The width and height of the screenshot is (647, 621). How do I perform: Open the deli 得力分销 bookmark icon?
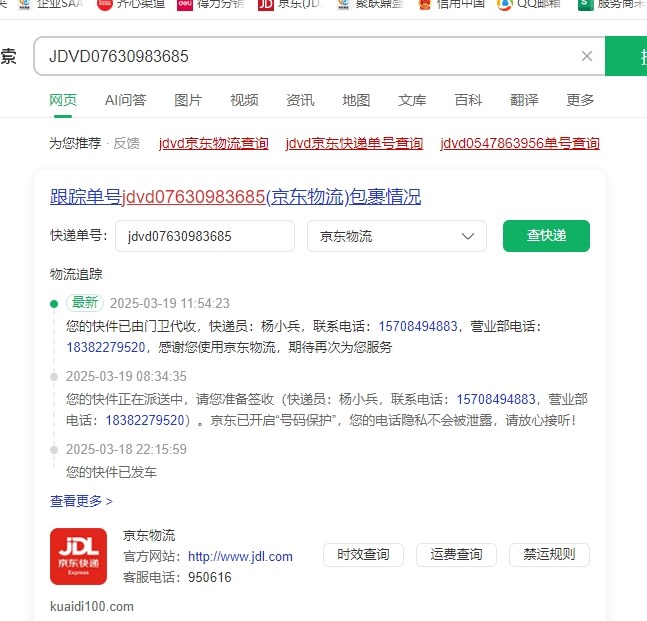[x=184, y=4]
